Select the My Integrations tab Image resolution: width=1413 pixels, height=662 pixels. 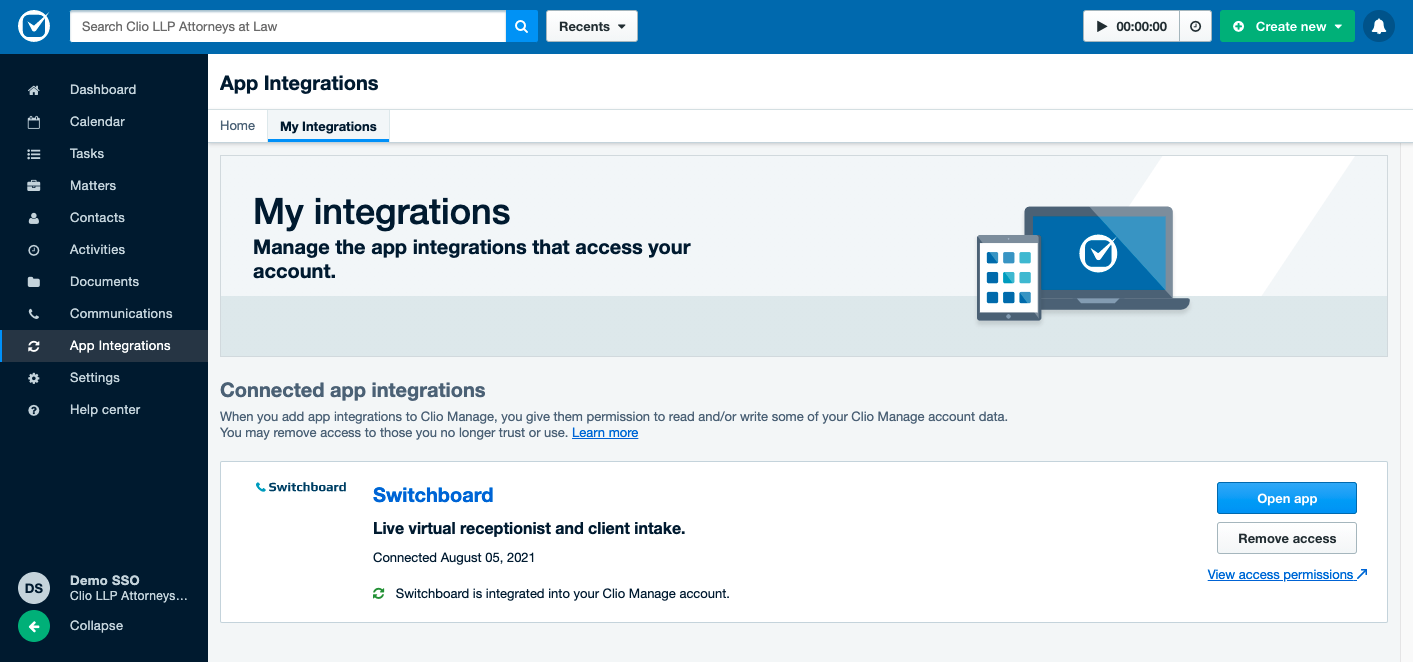click(x=328, y=126)
